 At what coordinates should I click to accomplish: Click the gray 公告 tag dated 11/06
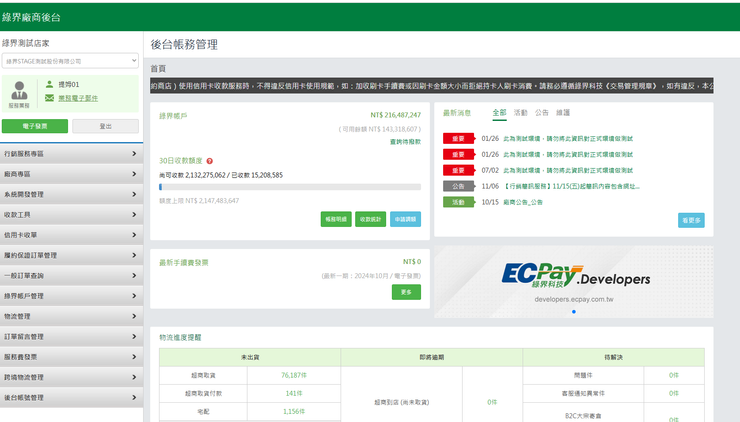(x=459, y=186)
